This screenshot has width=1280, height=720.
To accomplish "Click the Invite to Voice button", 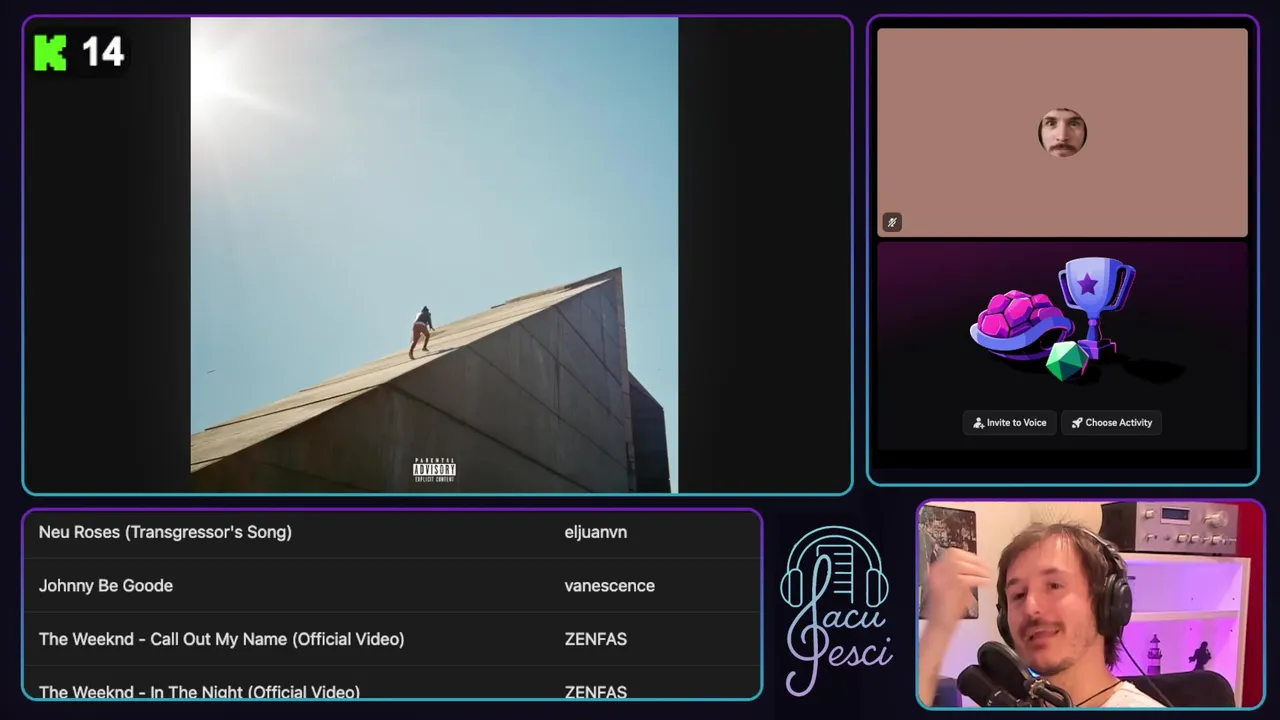I will coord(1009,423).
